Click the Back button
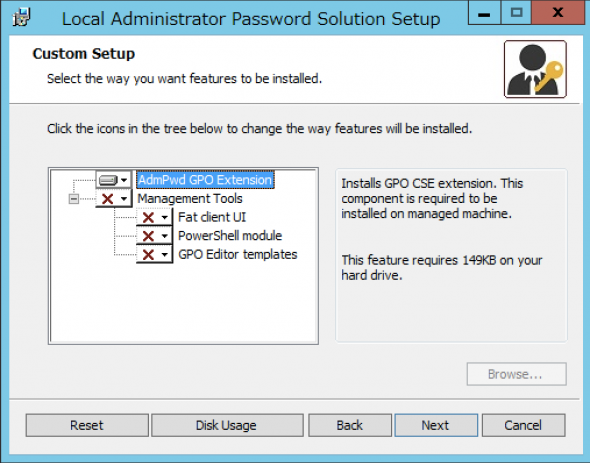The image size is (590, 463). coord(350,425)
